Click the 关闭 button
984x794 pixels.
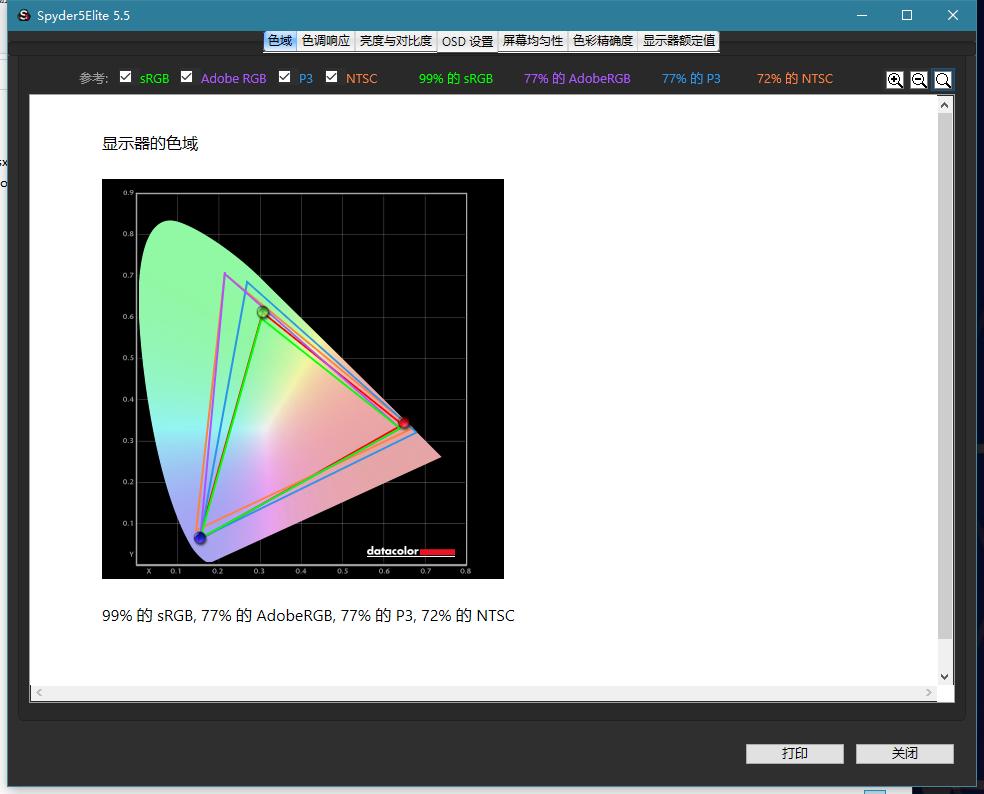pos(904,754)
